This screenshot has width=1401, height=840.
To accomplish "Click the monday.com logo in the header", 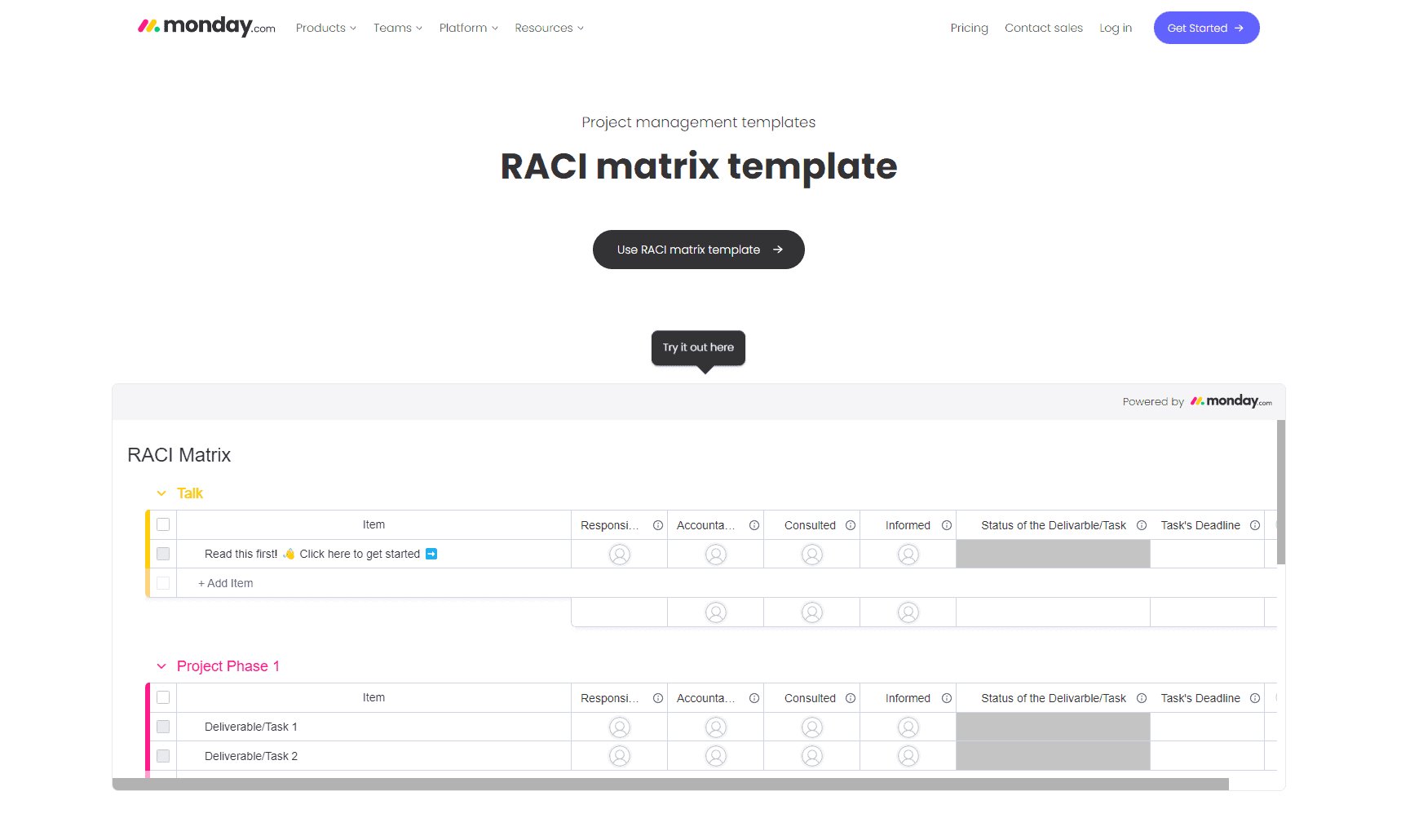I will pyautogui.click(x=206, y=26).
